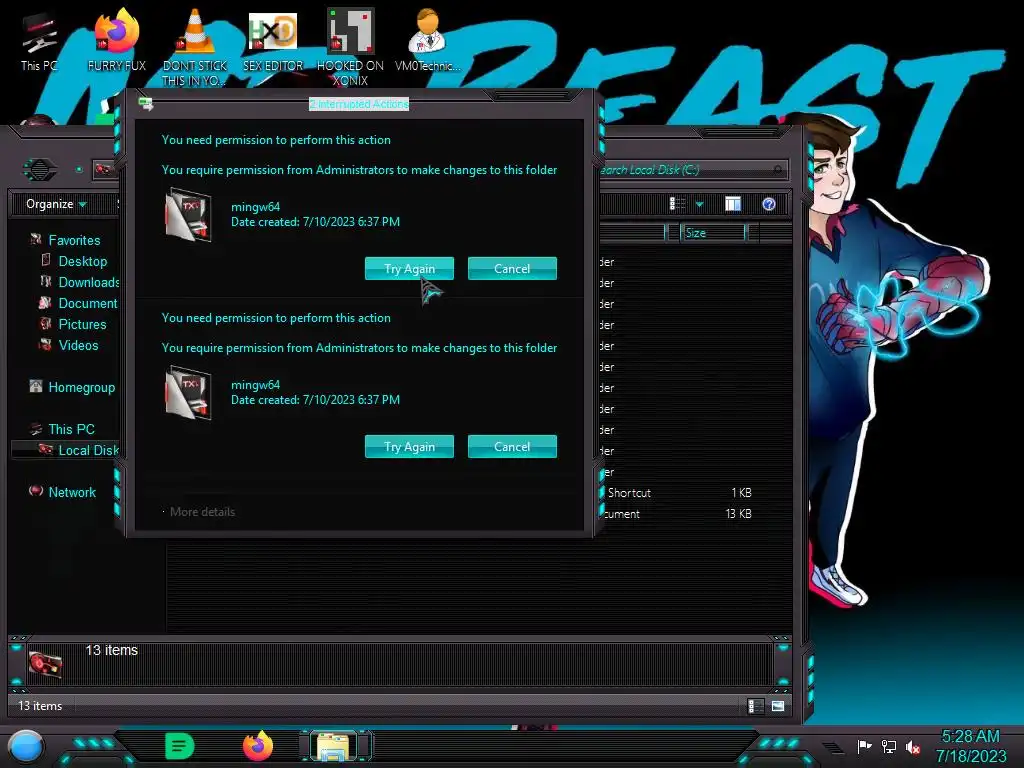
Task: Click the Interrupted Actions dialog title icon
Action: (x=146, y=104)
